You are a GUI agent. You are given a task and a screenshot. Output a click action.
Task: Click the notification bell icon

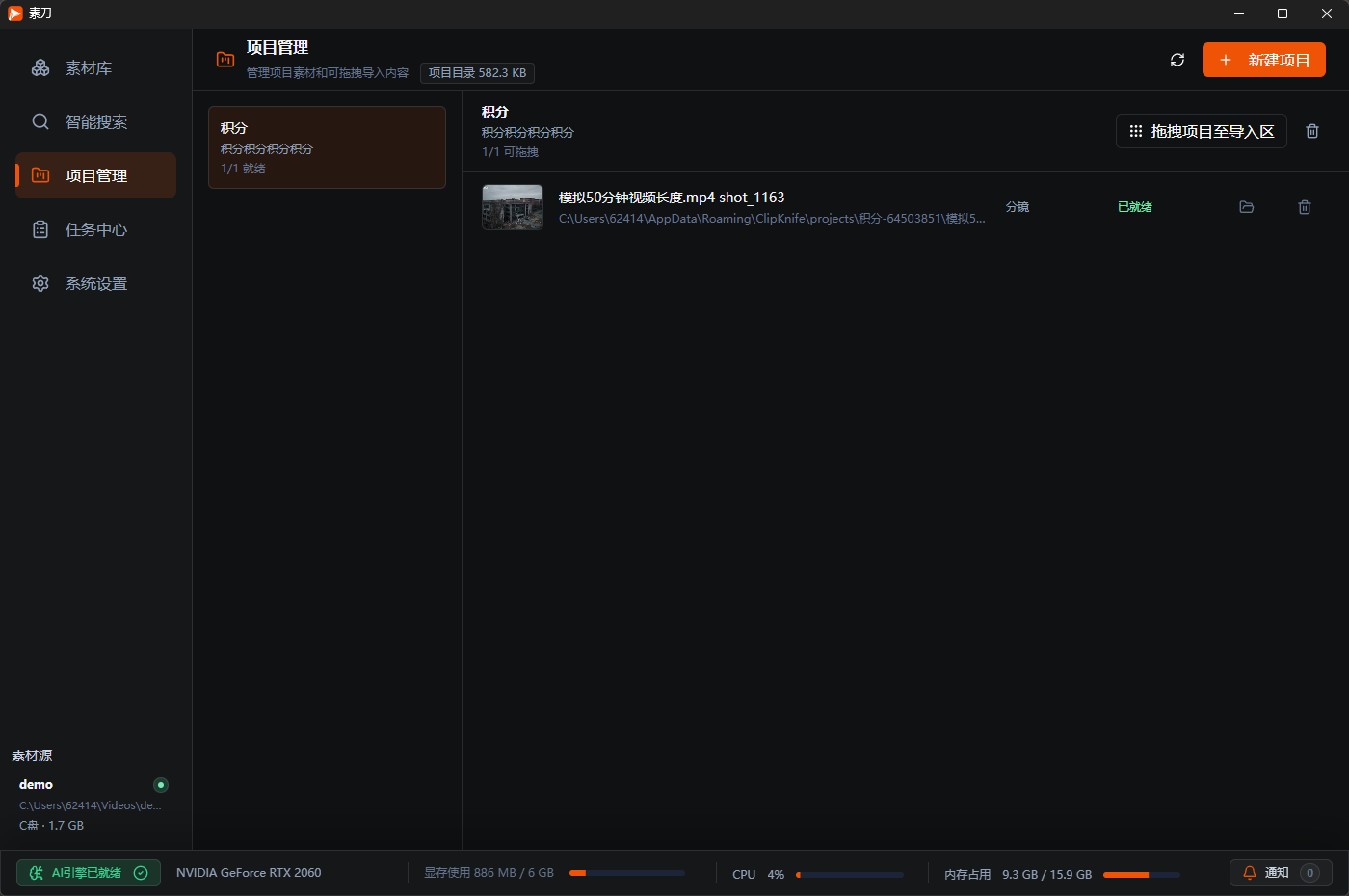(x=1250, y=873)
